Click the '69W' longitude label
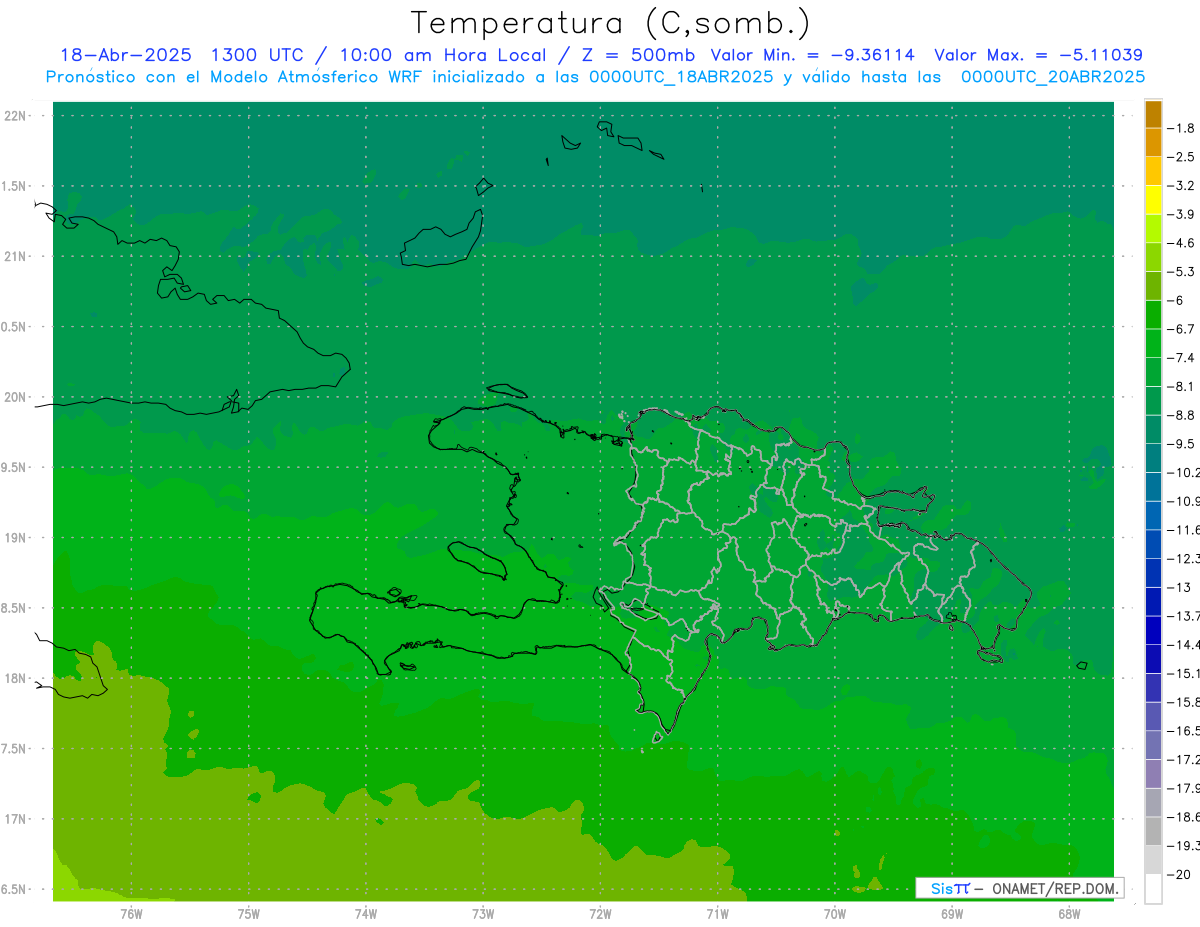The height and width of the screenshot is (927, 1200). pos(952,913)
